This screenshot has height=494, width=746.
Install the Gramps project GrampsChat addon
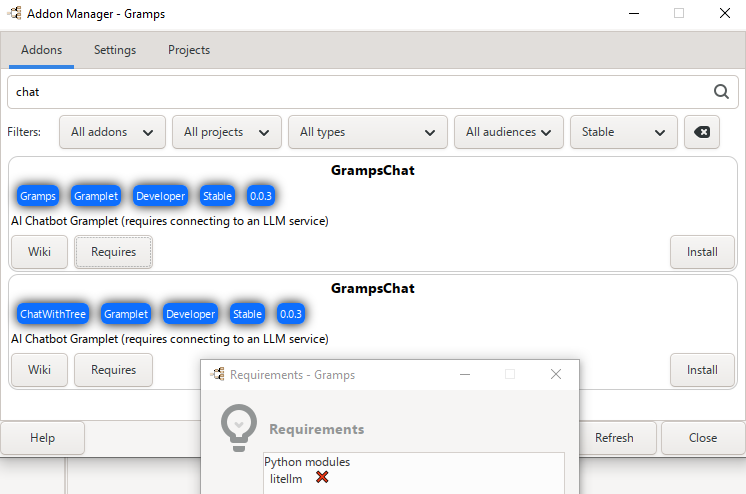coord(702,252)
